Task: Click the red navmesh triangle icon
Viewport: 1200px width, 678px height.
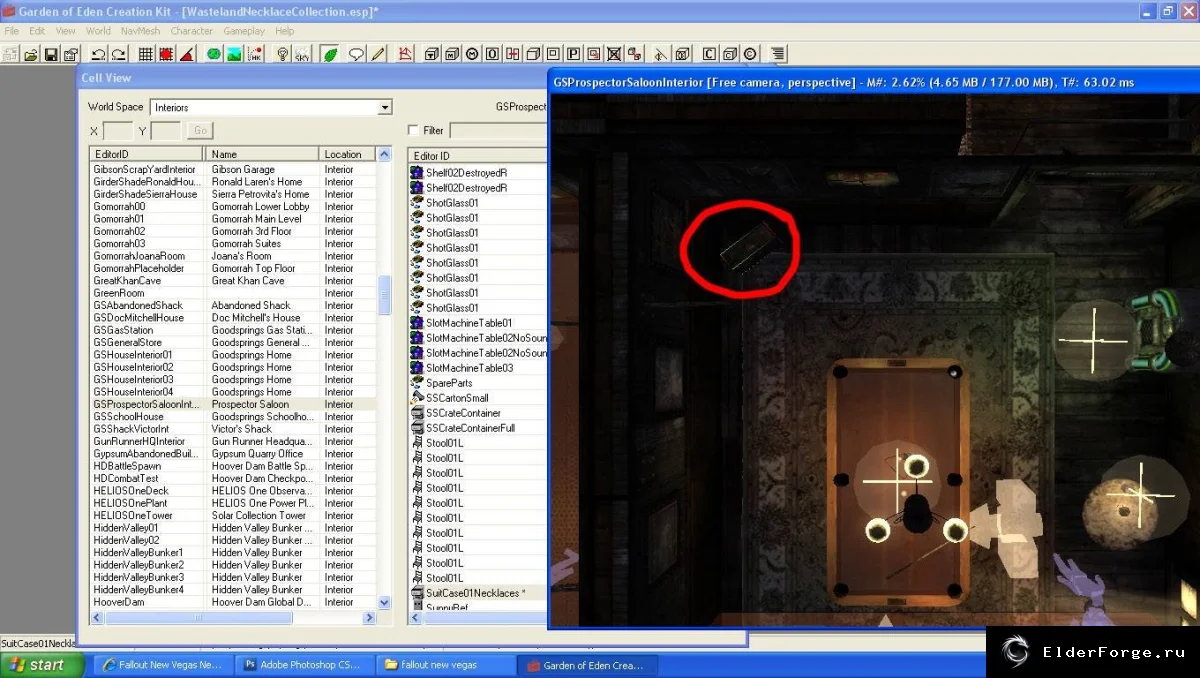Action: tap(406, 54)
